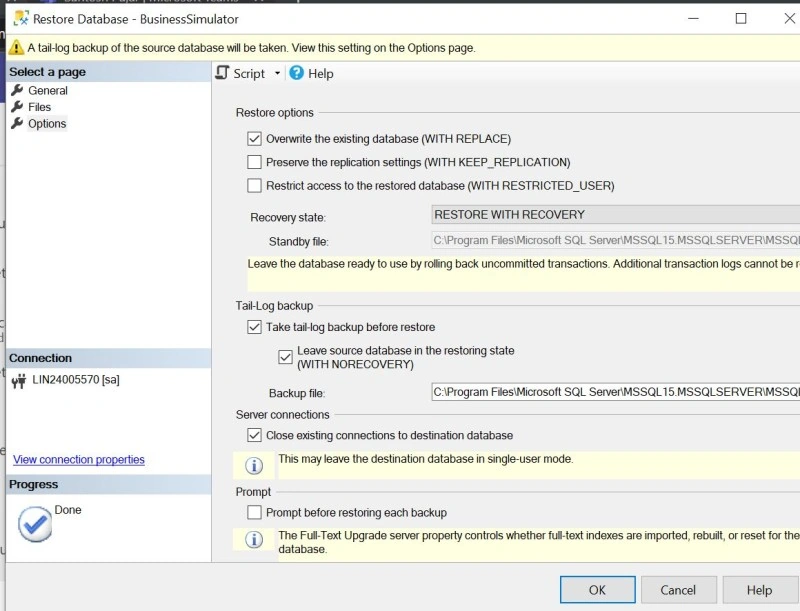
Task: Click the blue Help question mark icon
Action: tap(296, 73)
